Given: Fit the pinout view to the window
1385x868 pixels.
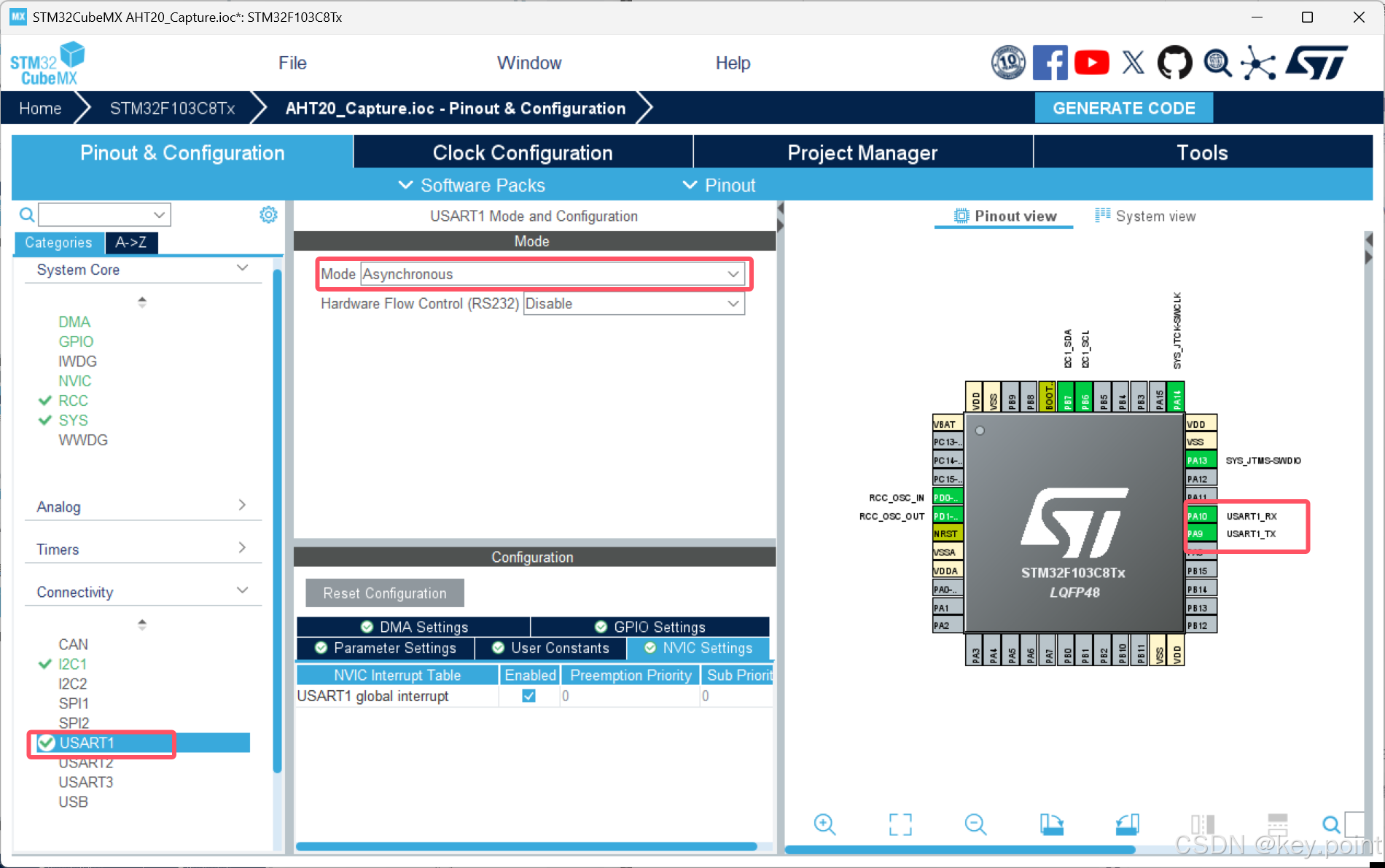Looking at the screenshot, I should coord(900,824).
